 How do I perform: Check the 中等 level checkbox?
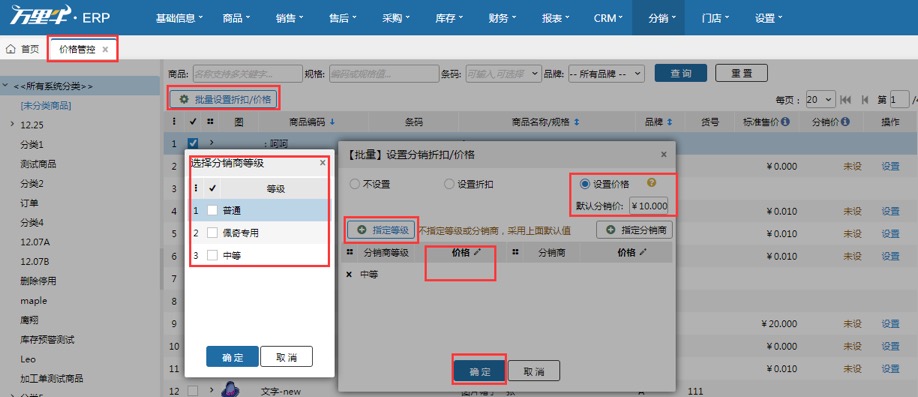point(212,255)
